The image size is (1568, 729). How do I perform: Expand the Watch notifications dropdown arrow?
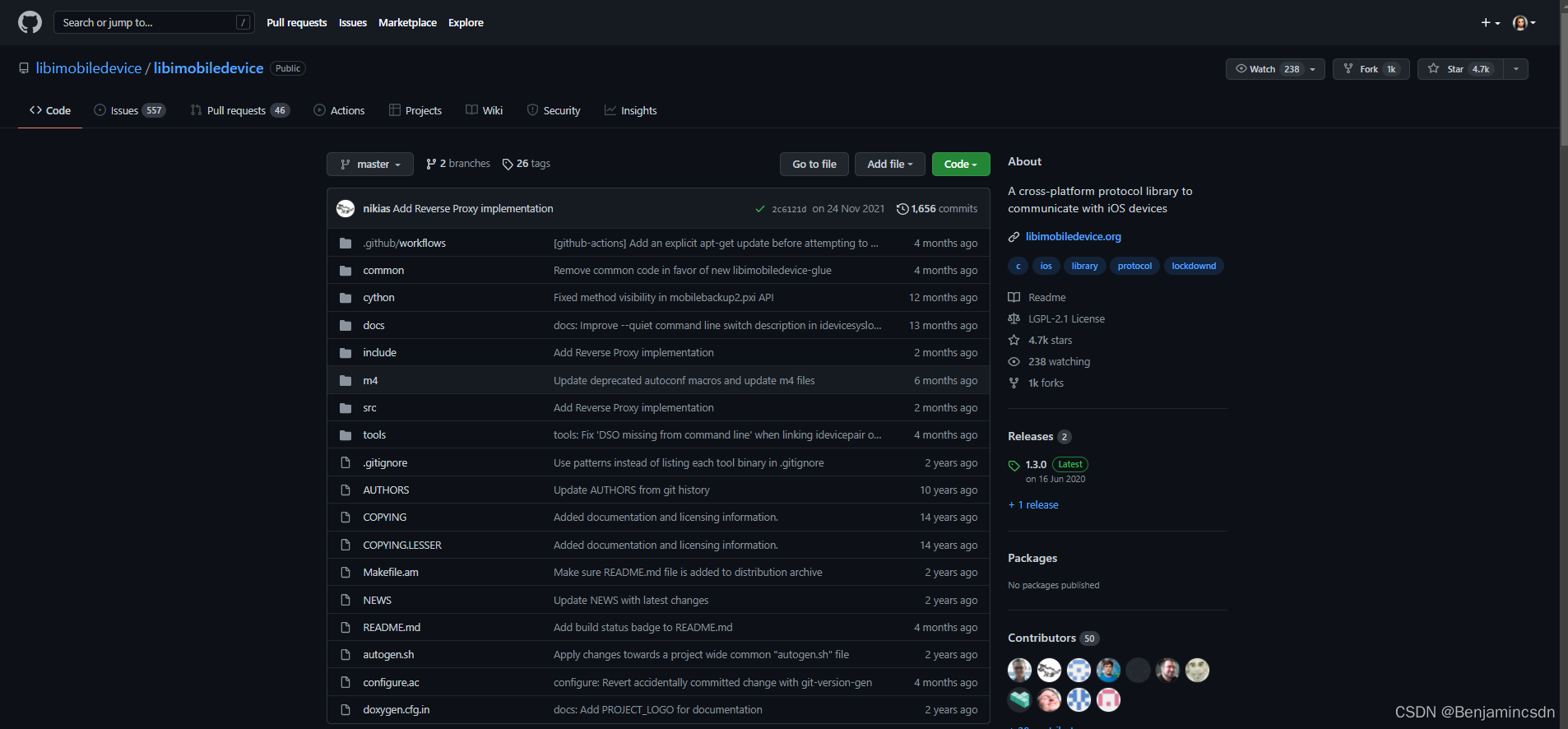[x=1313, y=69]
